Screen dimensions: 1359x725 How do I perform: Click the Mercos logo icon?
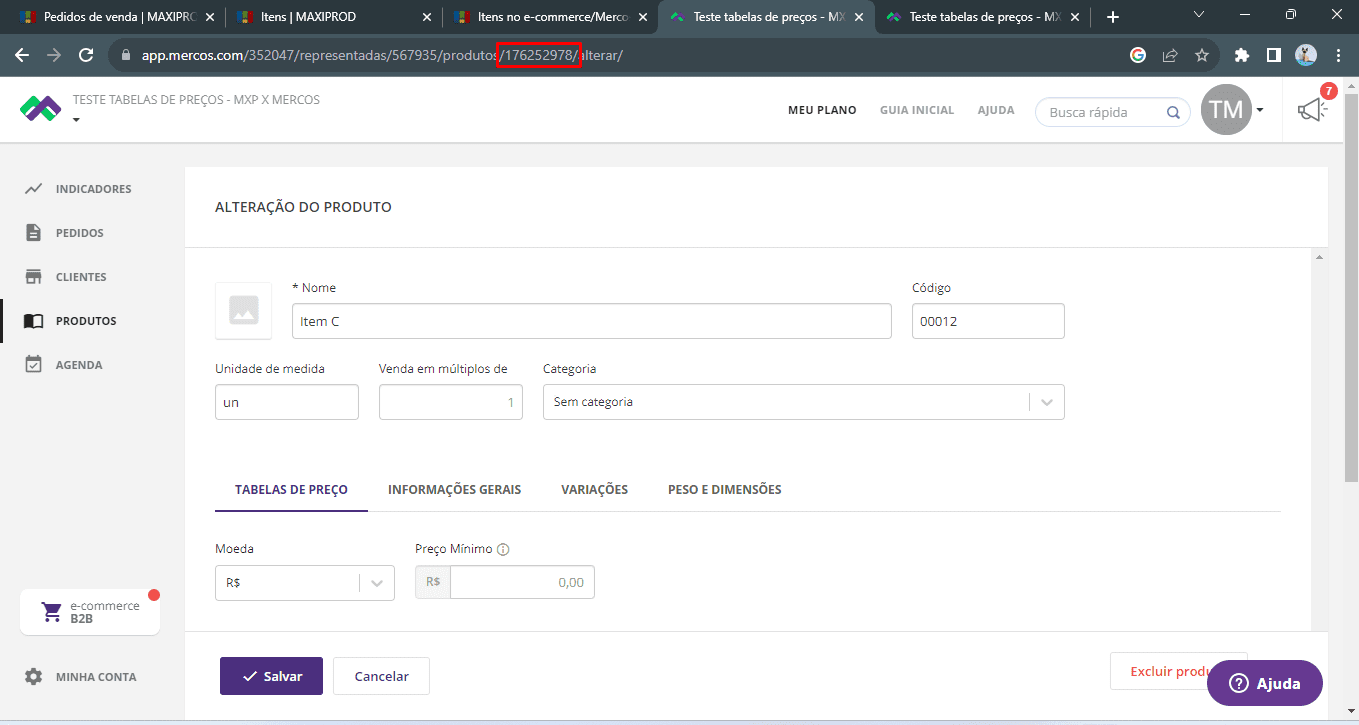point(41,109)
